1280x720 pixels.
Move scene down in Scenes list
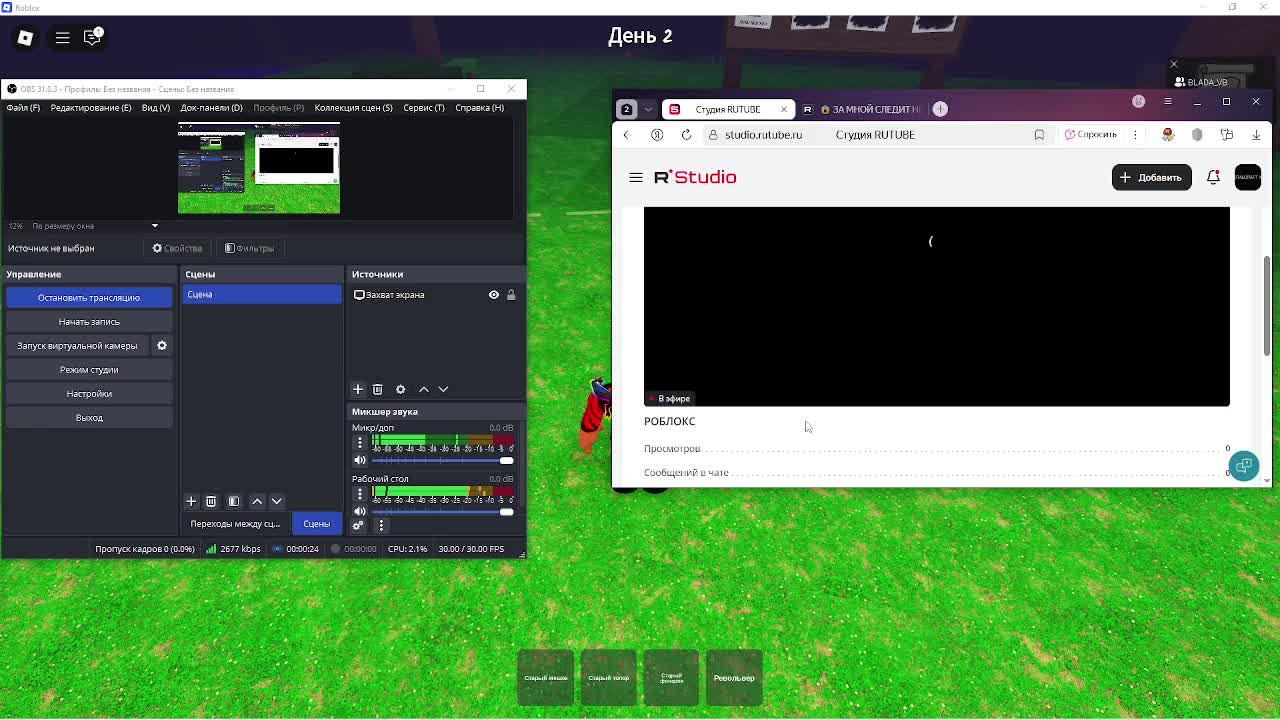coord(277,501)
